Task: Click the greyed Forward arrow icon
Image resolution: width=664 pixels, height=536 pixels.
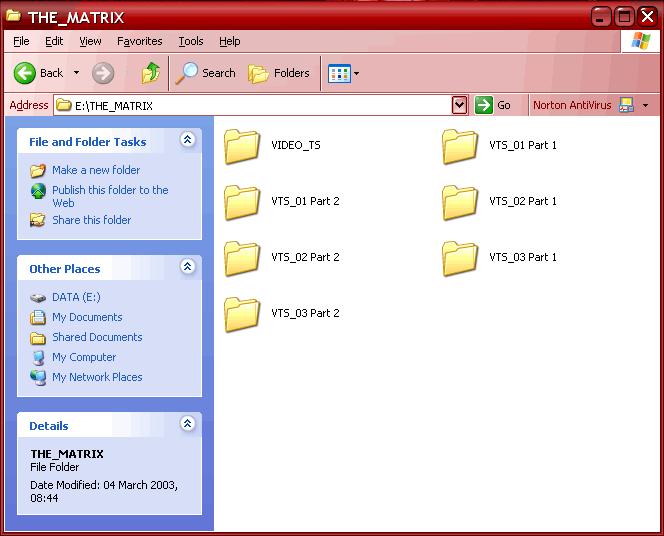Action: [x=103, y=73]
